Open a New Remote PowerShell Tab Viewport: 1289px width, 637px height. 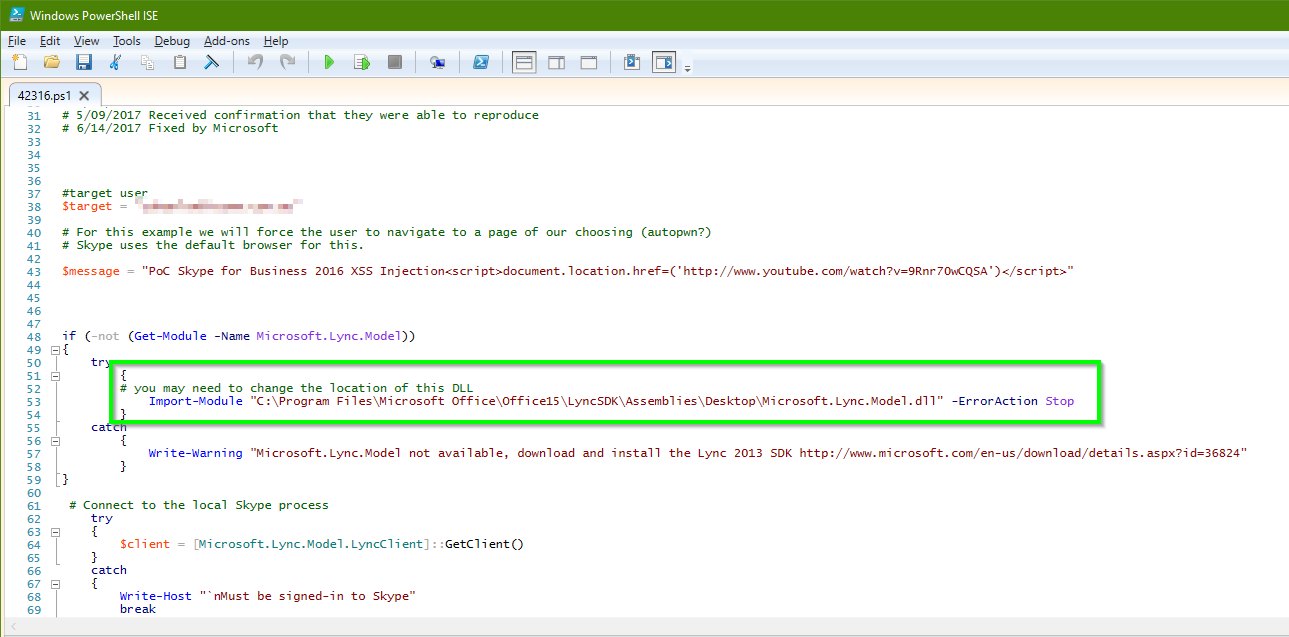(x=437, y=62)
